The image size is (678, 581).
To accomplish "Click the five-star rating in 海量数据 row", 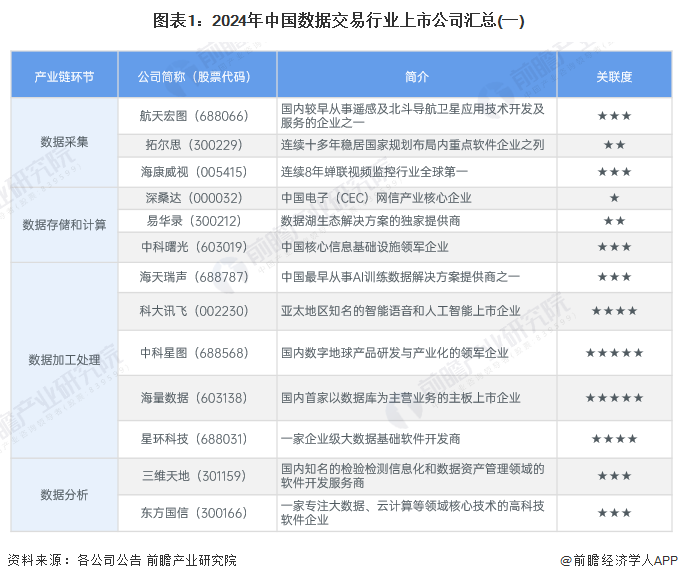I will [614, 398].
